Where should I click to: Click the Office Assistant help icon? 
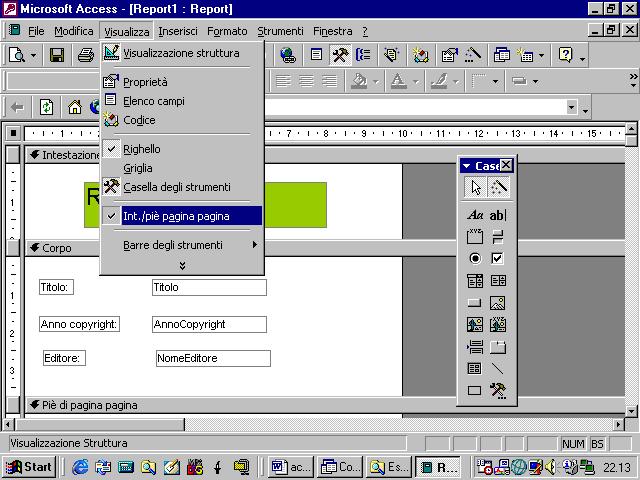pos(566,55)
